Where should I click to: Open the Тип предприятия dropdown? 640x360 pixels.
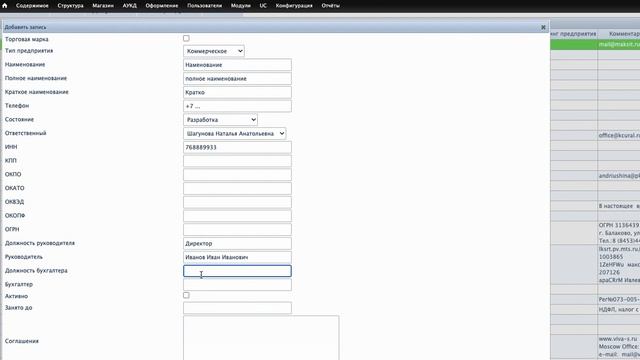[214, 51]
